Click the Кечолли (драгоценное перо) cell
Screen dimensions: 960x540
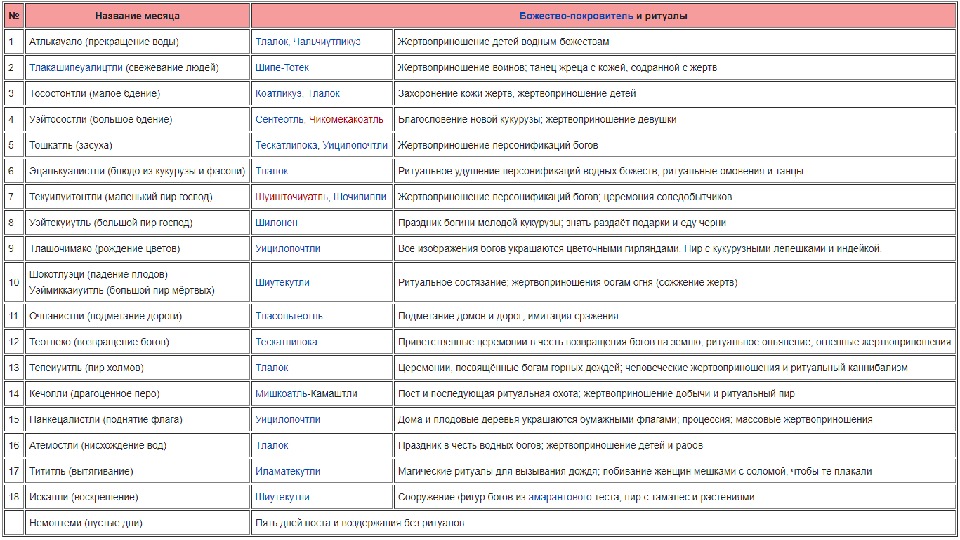point(138,394)
